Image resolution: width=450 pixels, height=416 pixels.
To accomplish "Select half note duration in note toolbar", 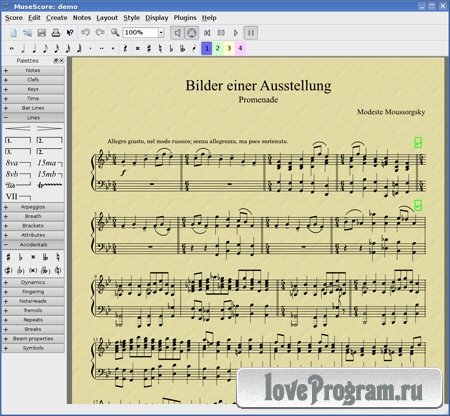I will (23, 49).
